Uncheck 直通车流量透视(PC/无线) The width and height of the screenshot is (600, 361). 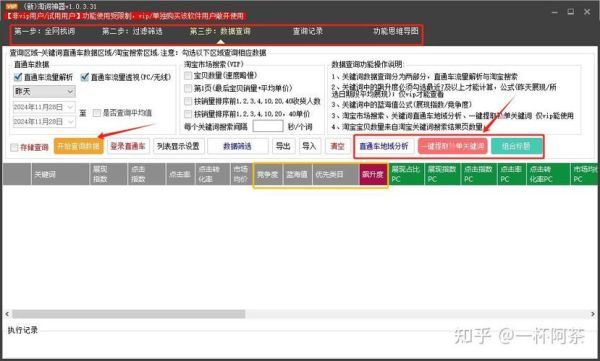pyautogui.click(x=85, y=77)
